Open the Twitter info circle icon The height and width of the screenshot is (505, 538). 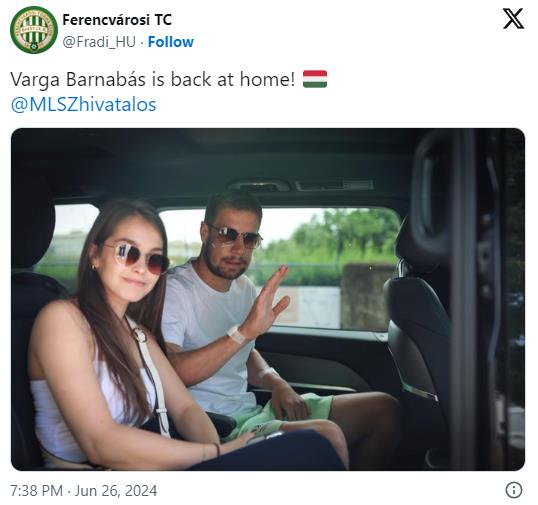click(x=514, y=490)
